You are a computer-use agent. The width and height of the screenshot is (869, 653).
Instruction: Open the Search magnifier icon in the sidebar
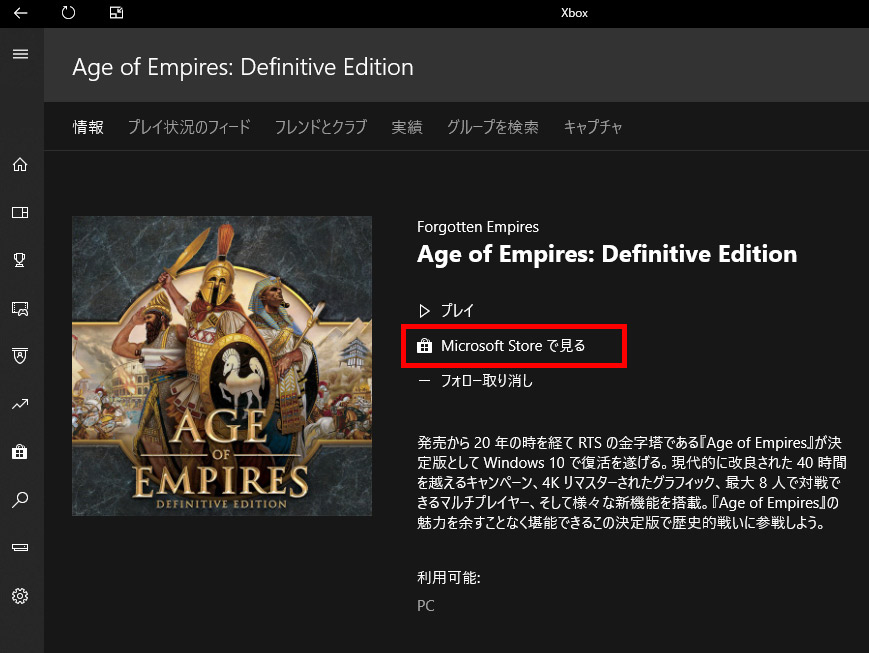20,500
